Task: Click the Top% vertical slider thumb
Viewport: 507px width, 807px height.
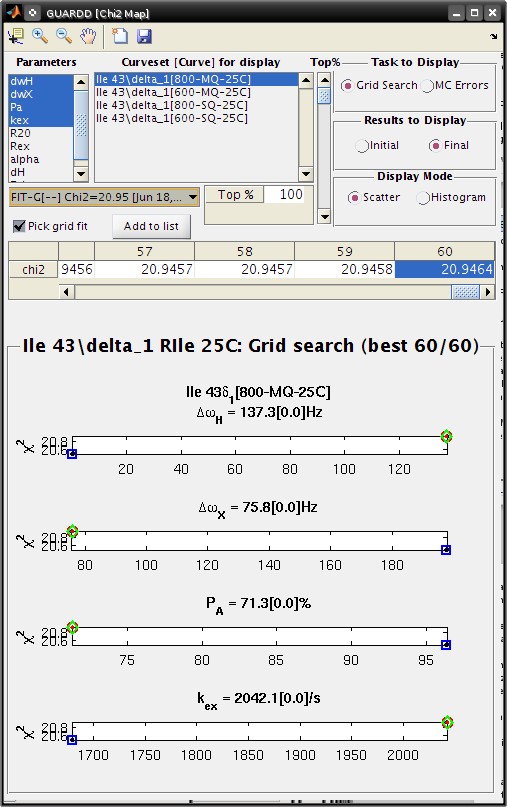Action: [324, 96]
